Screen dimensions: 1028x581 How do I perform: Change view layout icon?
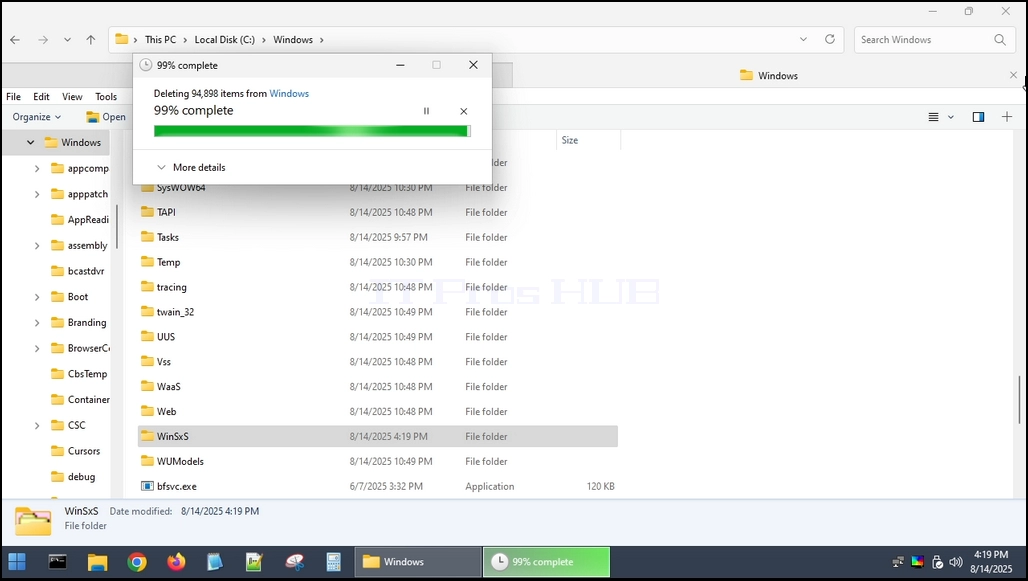coord(934,117)
